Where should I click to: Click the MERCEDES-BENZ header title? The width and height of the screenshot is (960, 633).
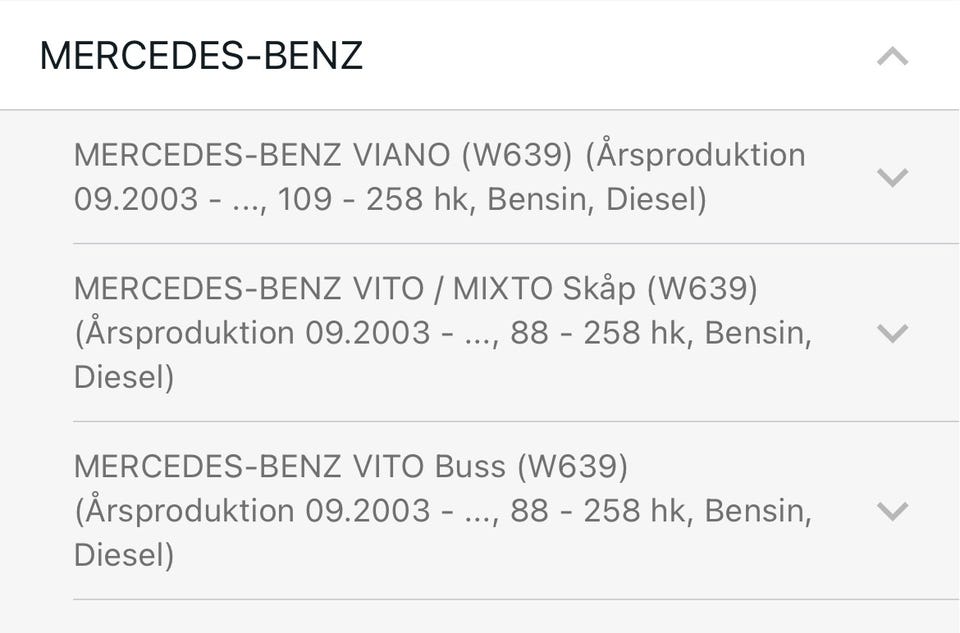(x=201, y=56)
